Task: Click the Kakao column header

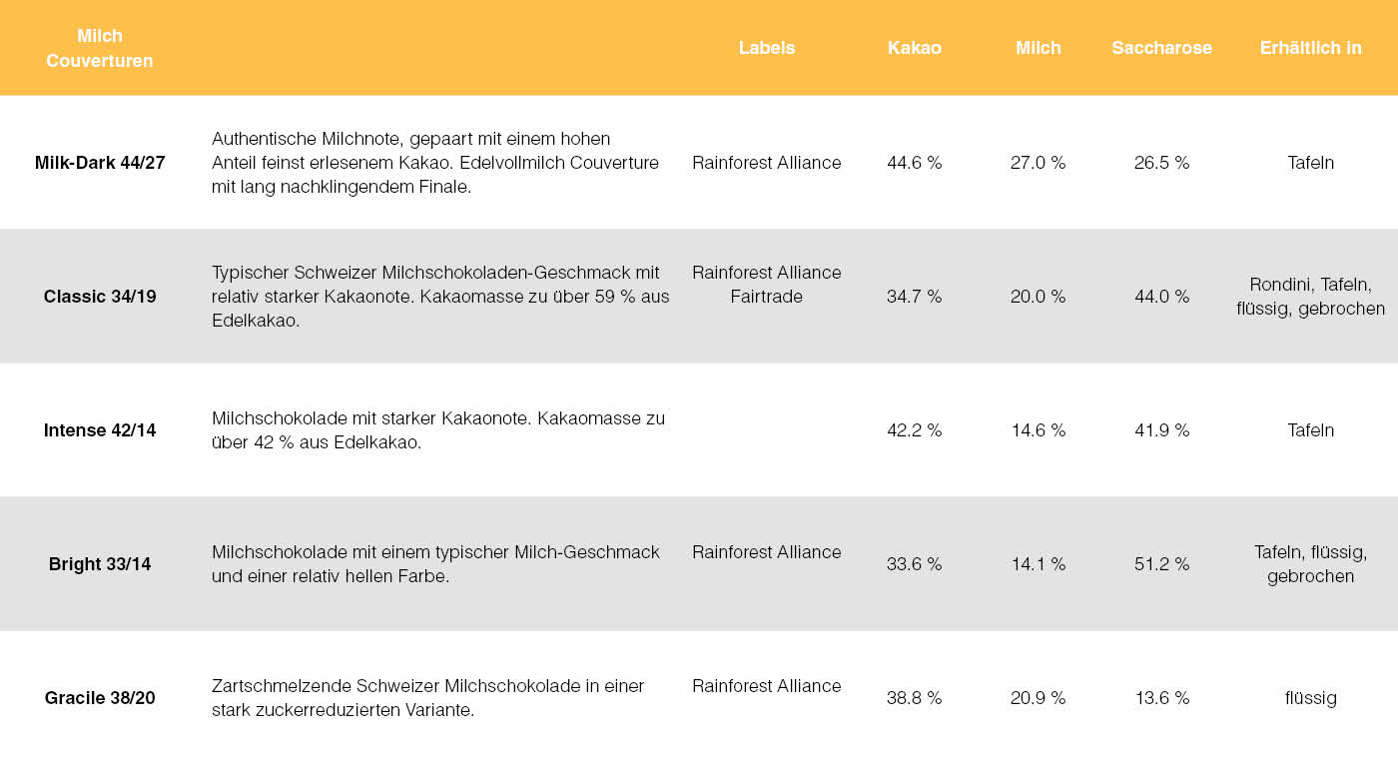Action: (914, 48)
